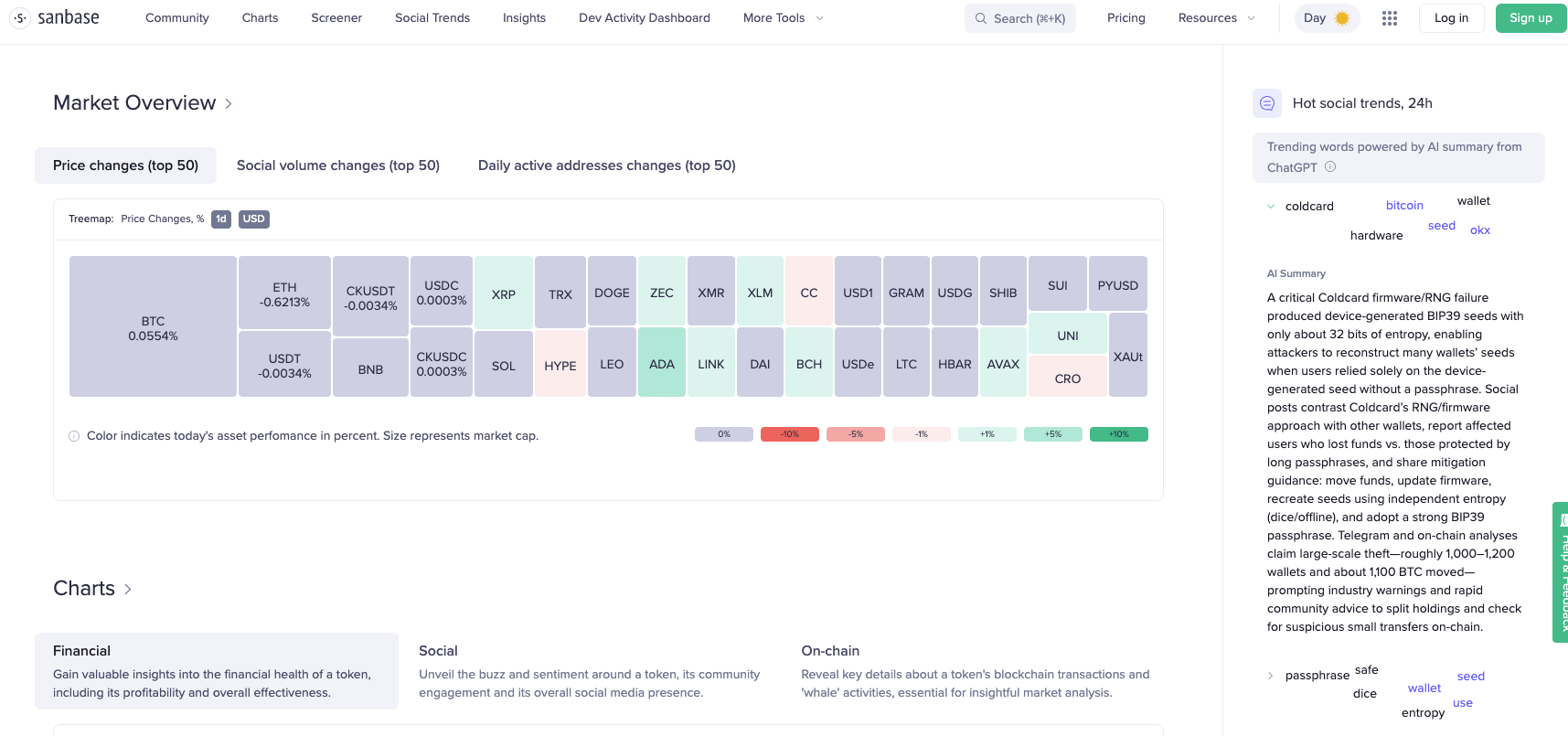The width and height of the screenshot is (1568, 736).
Task: Expand the More Tools dropdown
Action: pyautogui.click(x=784, y=18)
